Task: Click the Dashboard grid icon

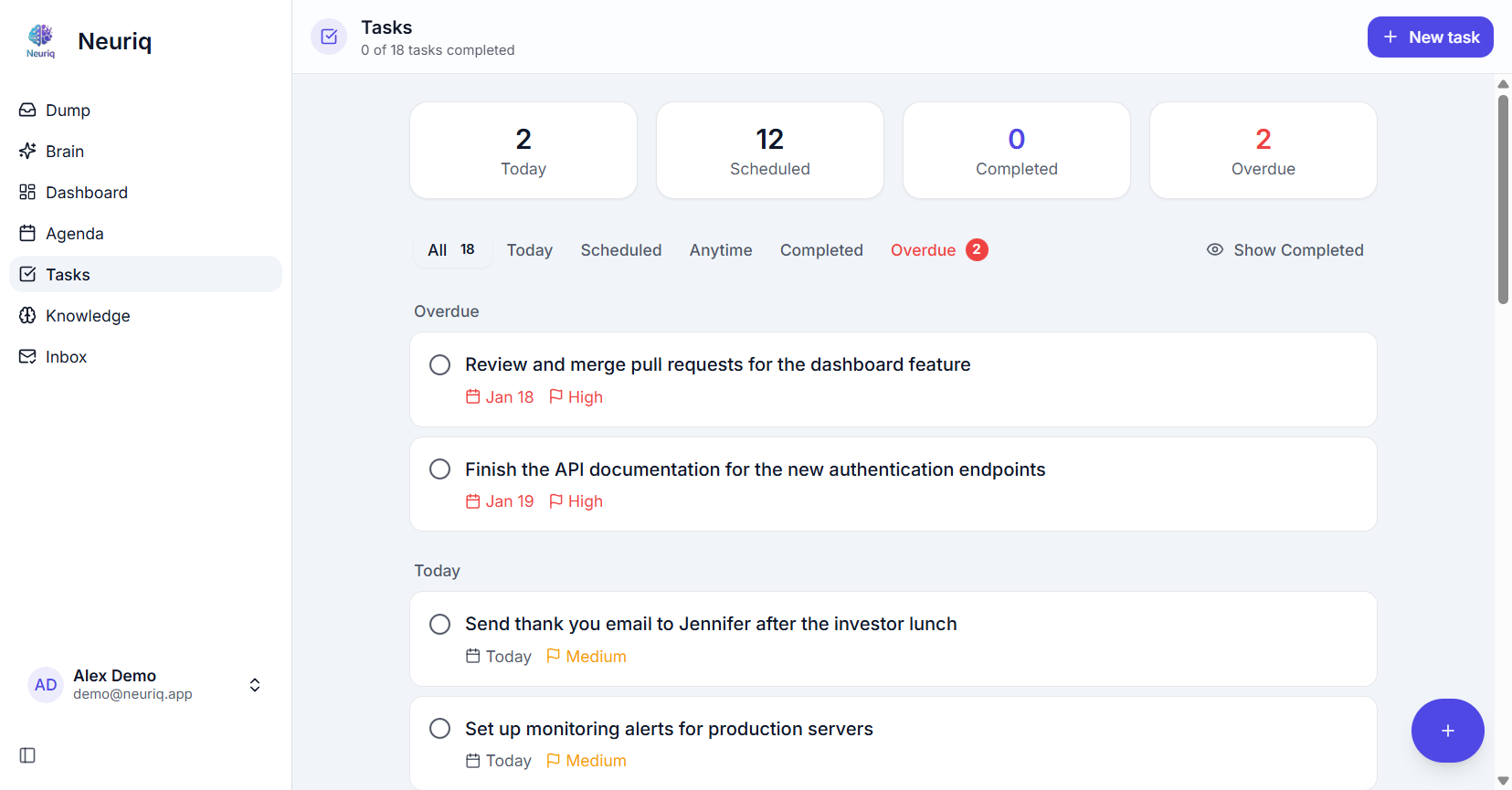Action: point(27,192)
